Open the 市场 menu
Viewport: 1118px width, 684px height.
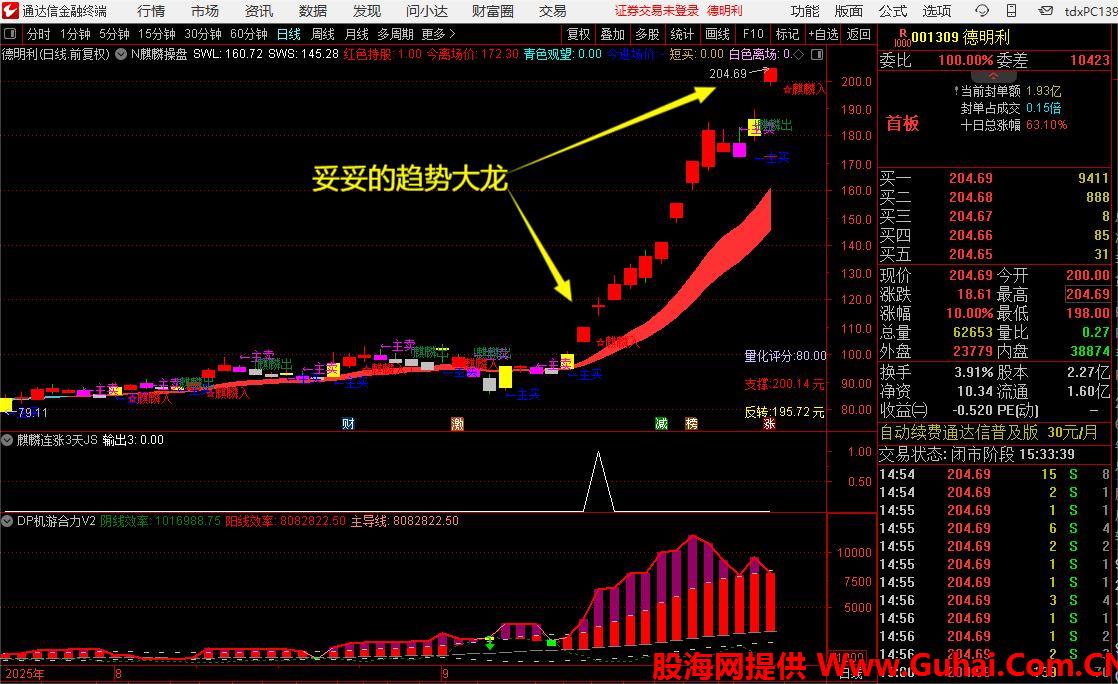tap(205, 11)
